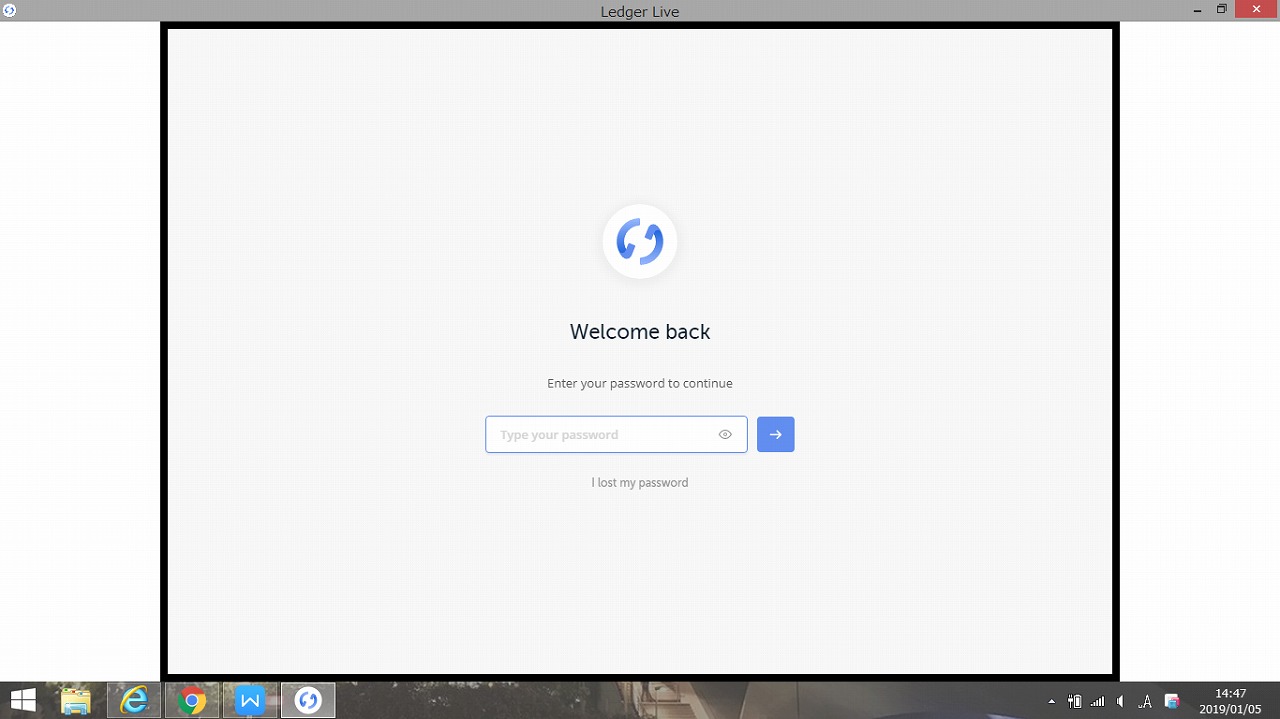
Task: Open the blue W app in taskbar
Action: point(250,701)
